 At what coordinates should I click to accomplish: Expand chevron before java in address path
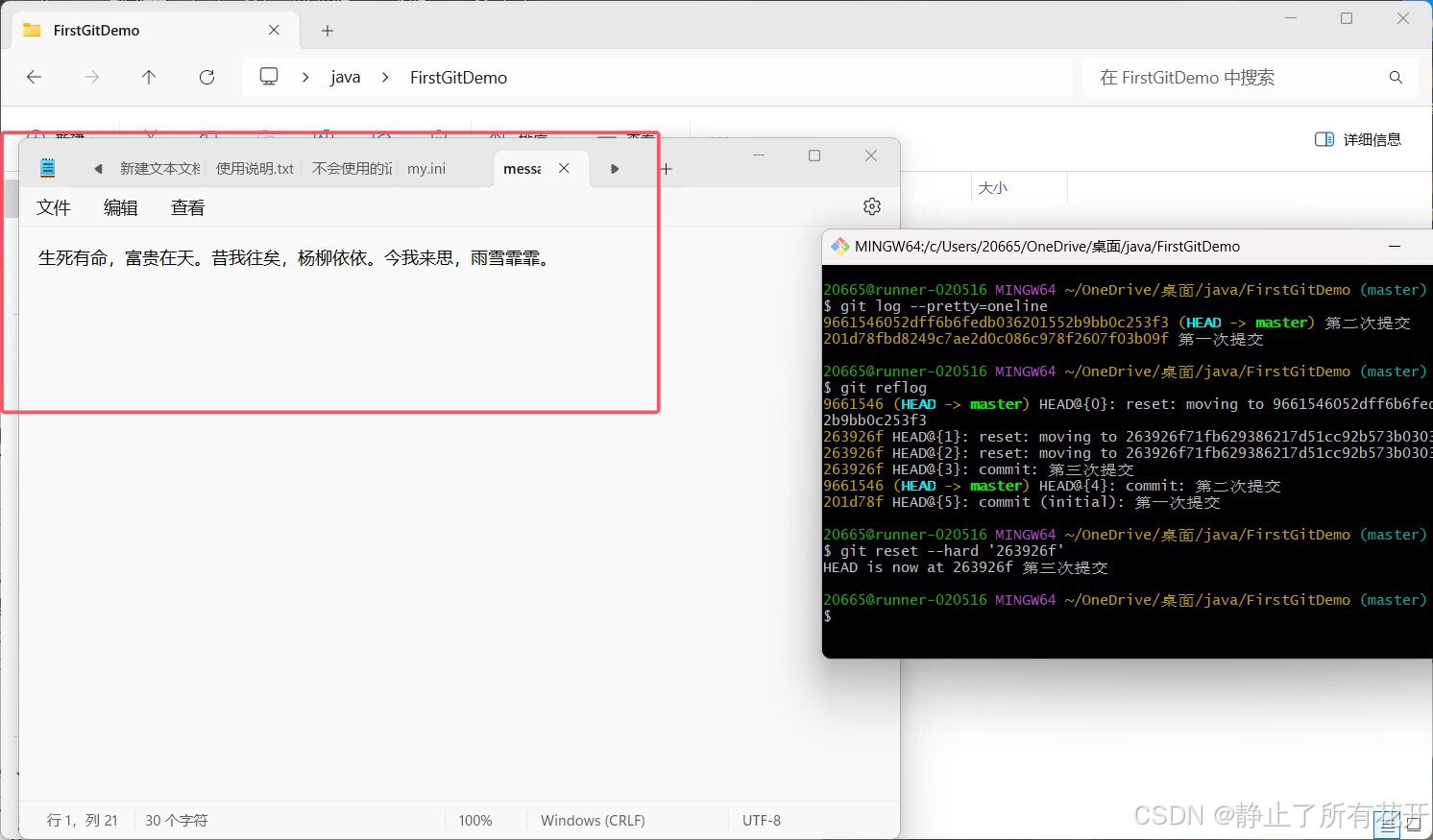click(305, 77)
